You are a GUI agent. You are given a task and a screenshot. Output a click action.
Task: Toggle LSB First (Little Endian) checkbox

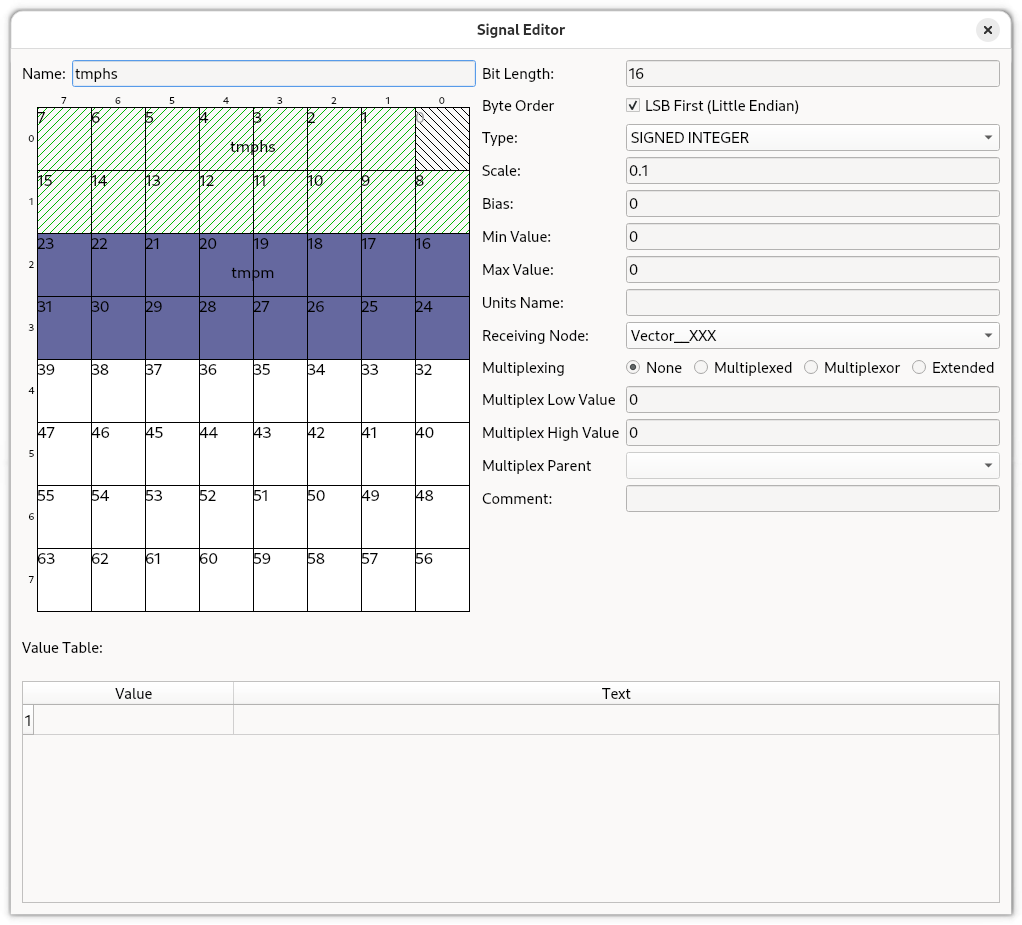click(633, 106)
